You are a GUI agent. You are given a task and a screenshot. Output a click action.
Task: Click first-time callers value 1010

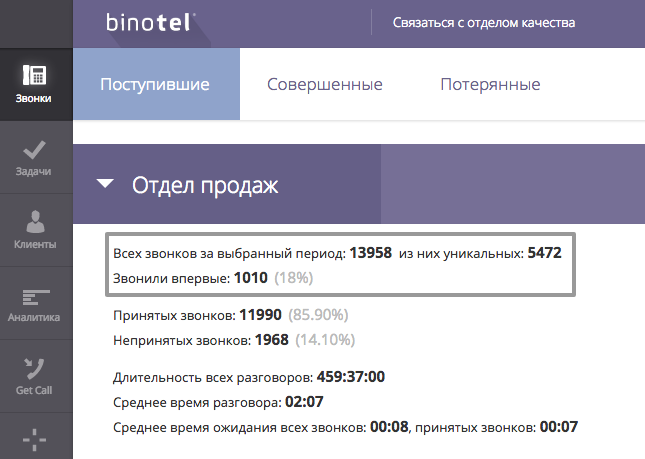pos(251,278)
